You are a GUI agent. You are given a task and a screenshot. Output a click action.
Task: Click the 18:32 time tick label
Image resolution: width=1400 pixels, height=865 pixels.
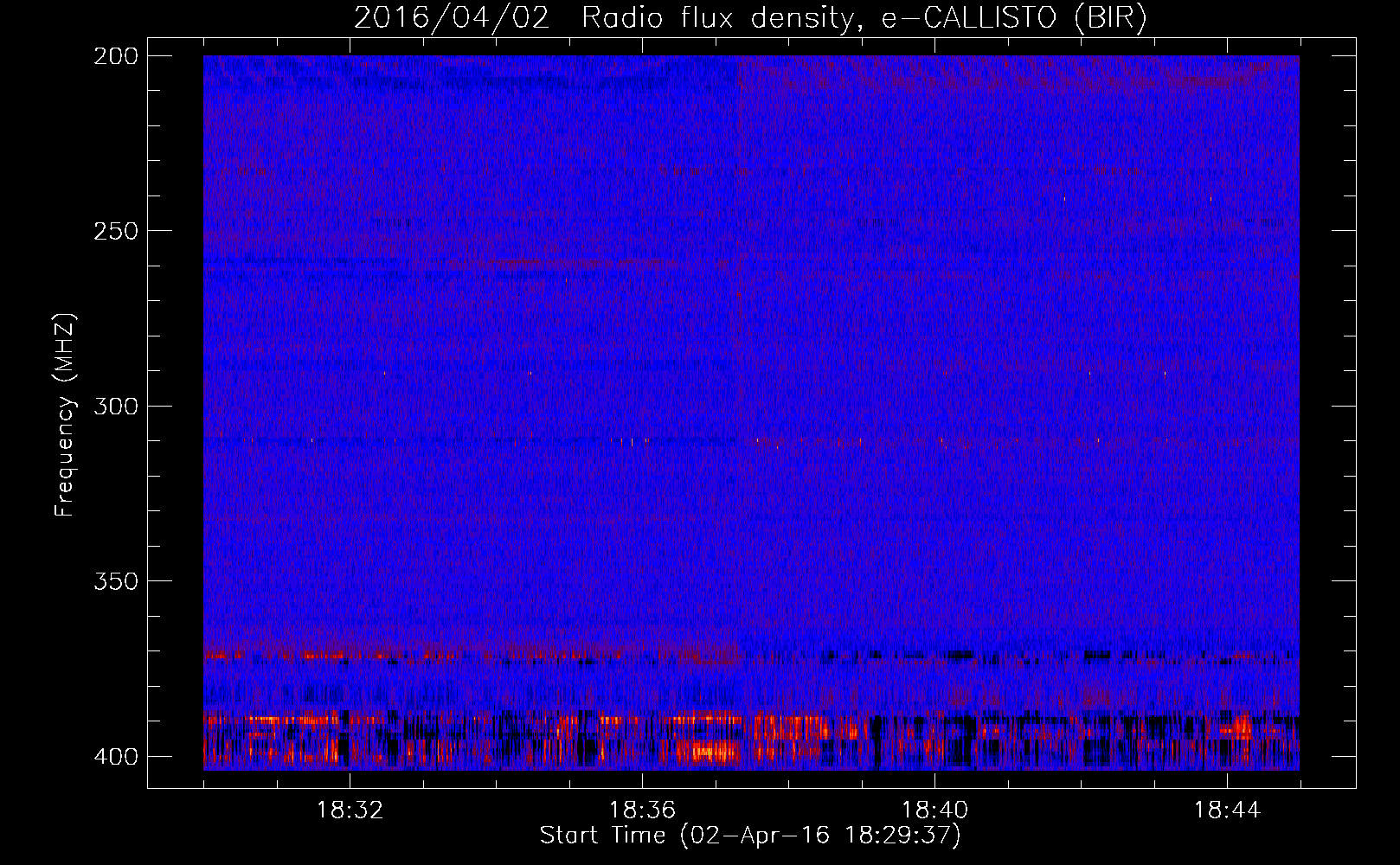tap(350, 811)
